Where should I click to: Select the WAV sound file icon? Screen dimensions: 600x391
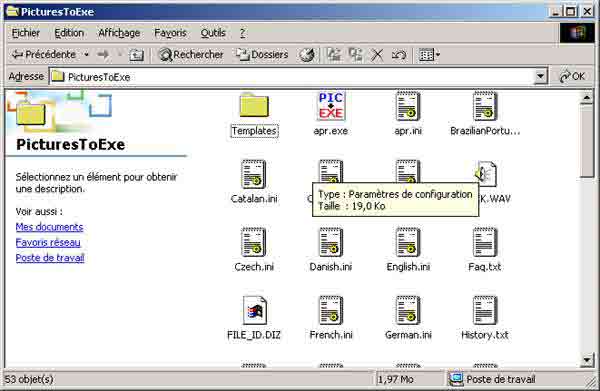coord(486,174)
